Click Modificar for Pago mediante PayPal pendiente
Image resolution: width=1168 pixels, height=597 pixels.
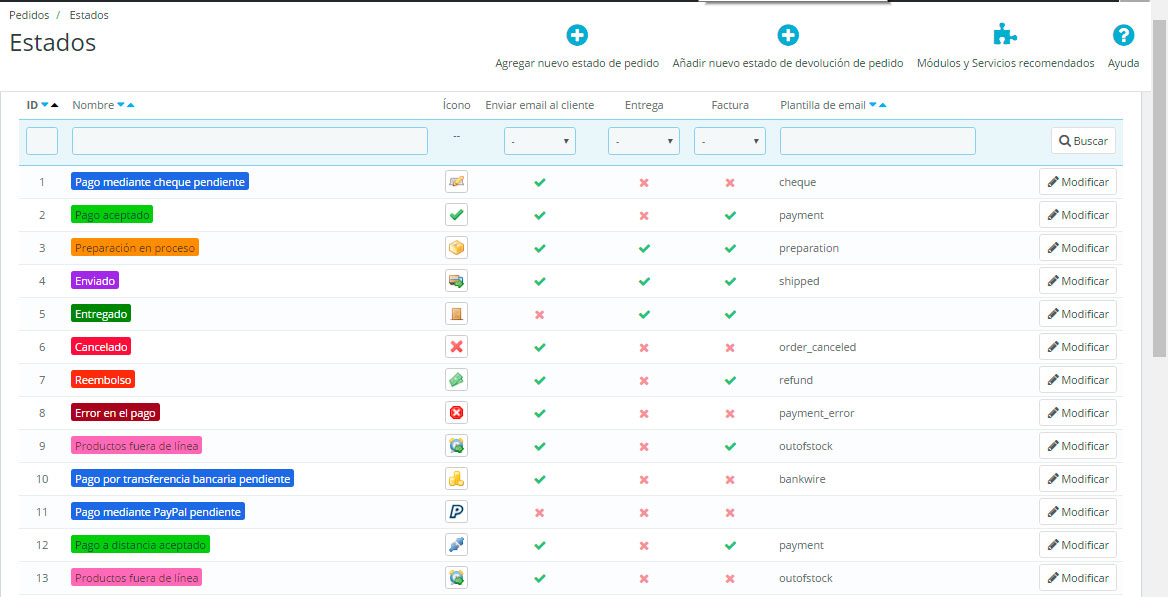click(x=1078, y=512)
